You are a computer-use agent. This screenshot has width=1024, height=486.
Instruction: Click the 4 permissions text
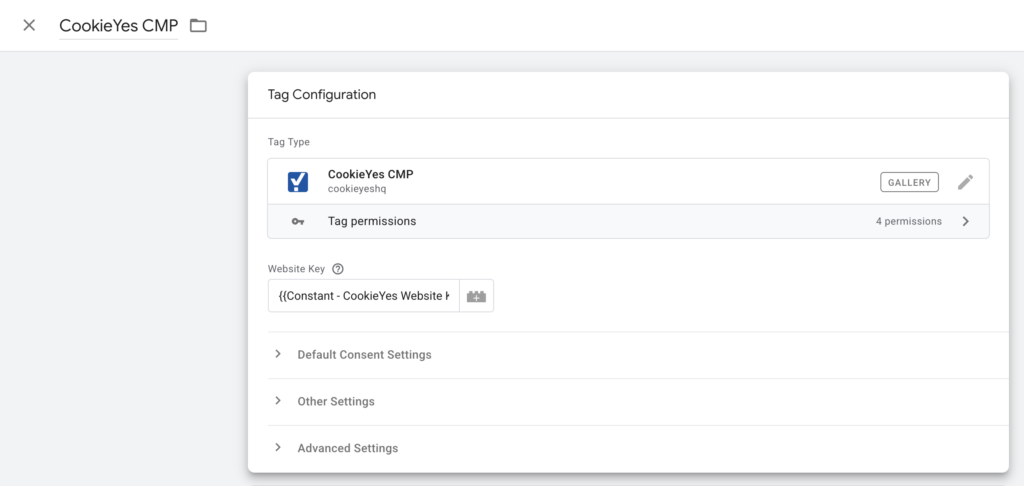[x=908, y=221]
